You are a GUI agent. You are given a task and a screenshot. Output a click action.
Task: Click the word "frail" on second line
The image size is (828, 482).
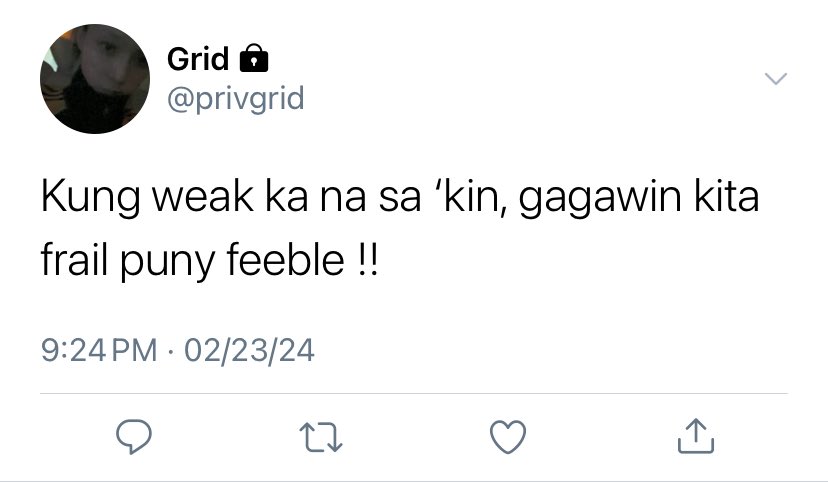point(74,259)
